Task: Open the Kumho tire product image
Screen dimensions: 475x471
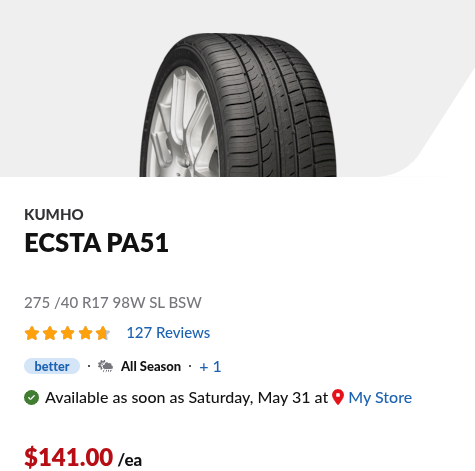Action: [238, 105]
